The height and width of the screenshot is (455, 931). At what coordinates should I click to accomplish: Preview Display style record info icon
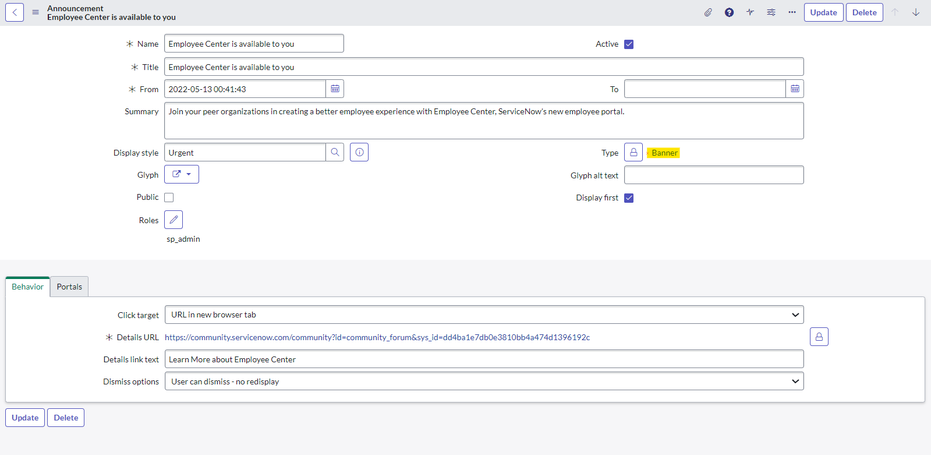coord(359,153)
